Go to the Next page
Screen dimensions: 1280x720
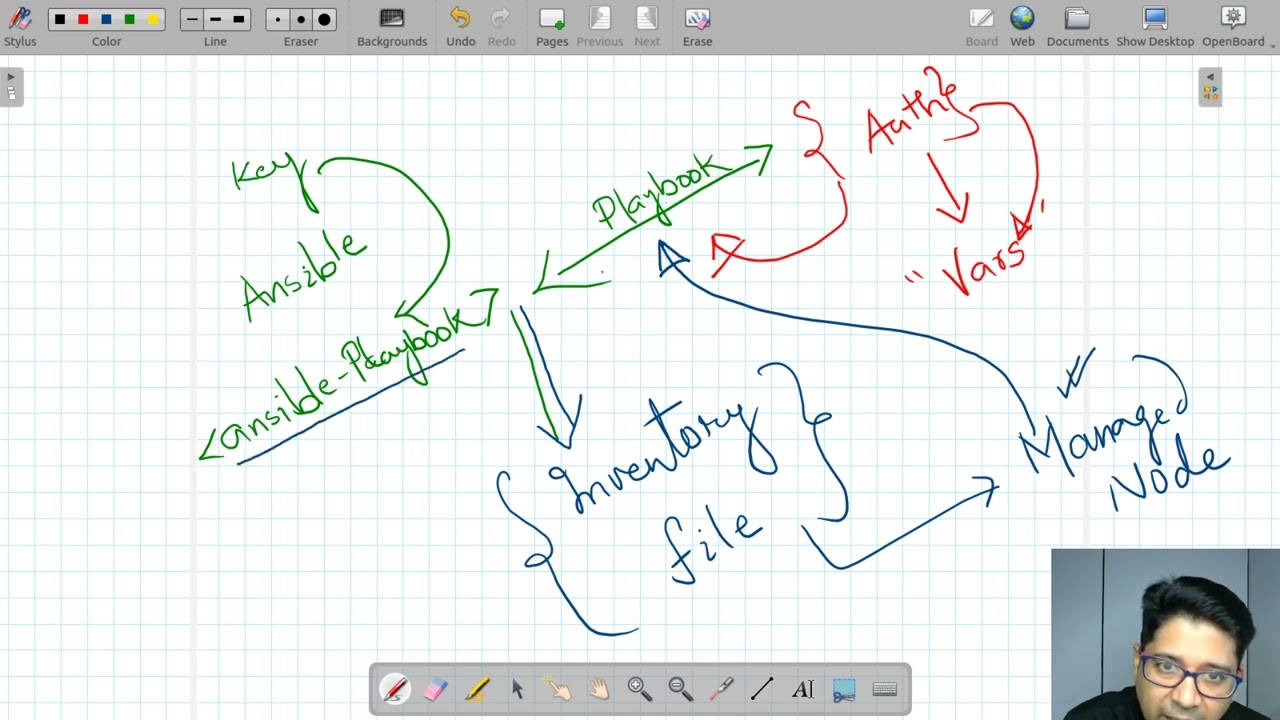click(647, 27)
